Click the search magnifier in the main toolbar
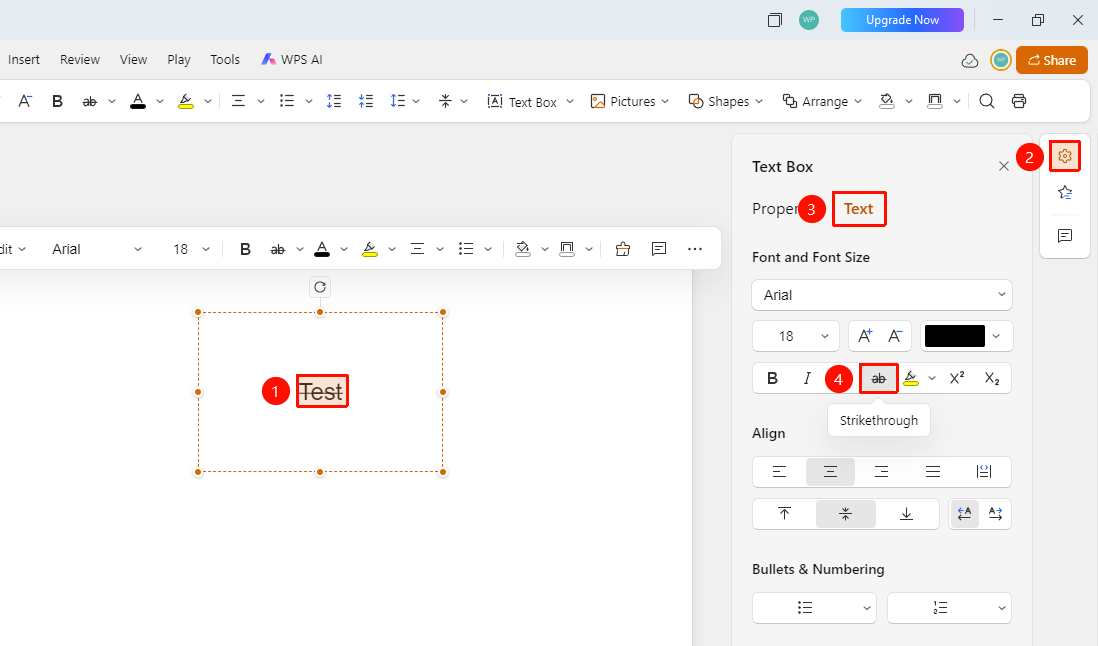1098x646 pixels. tap(987, 101)
